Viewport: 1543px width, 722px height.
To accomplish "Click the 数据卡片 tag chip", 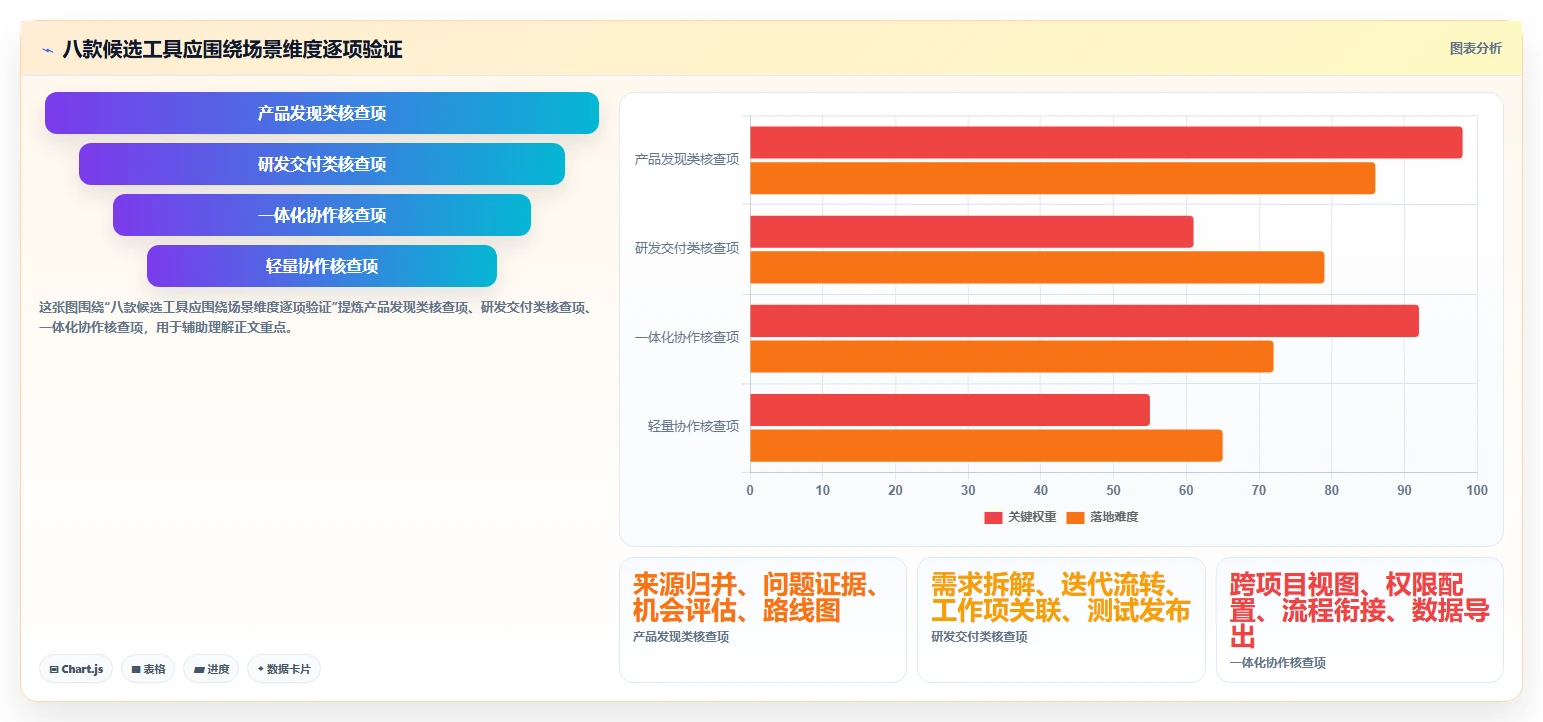I will click(x=284, y=669).
